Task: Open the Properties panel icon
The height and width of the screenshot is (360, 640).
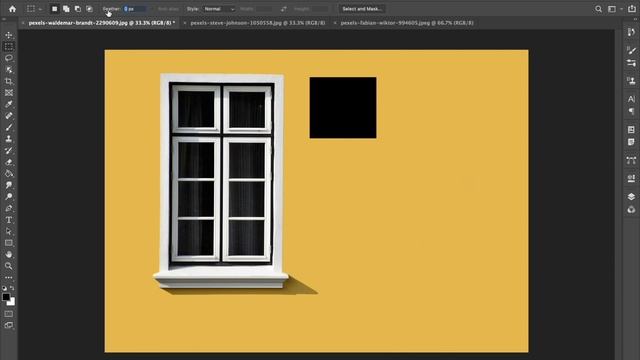Action: [x=631, y=129]
